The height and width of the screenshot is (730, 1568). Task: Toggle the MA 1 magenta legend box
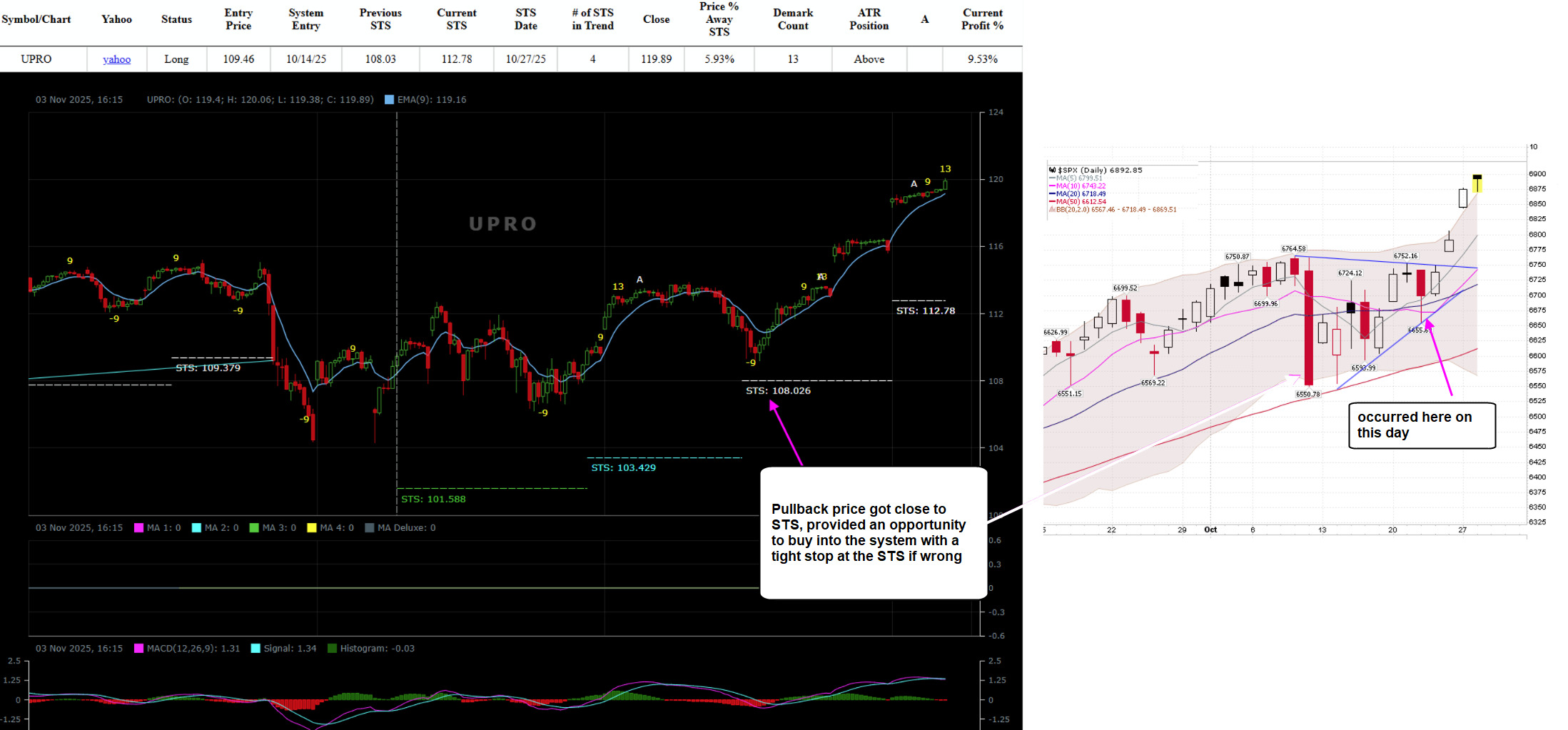pyautogui.click(x=139, y=528)
